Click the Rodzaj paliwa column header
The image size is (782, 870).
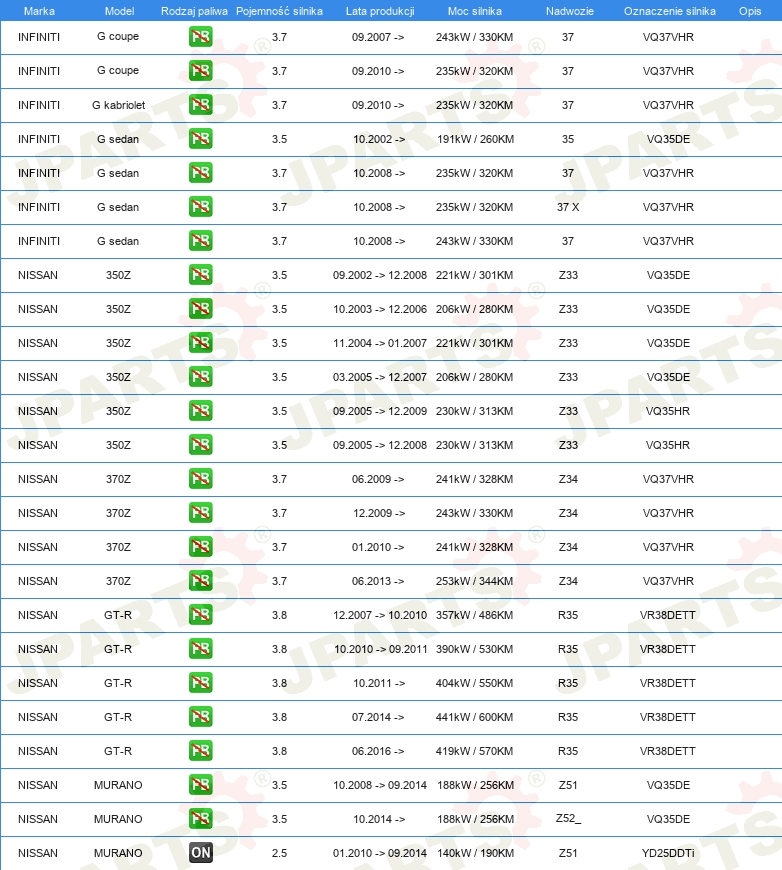(x=194, y=11)
